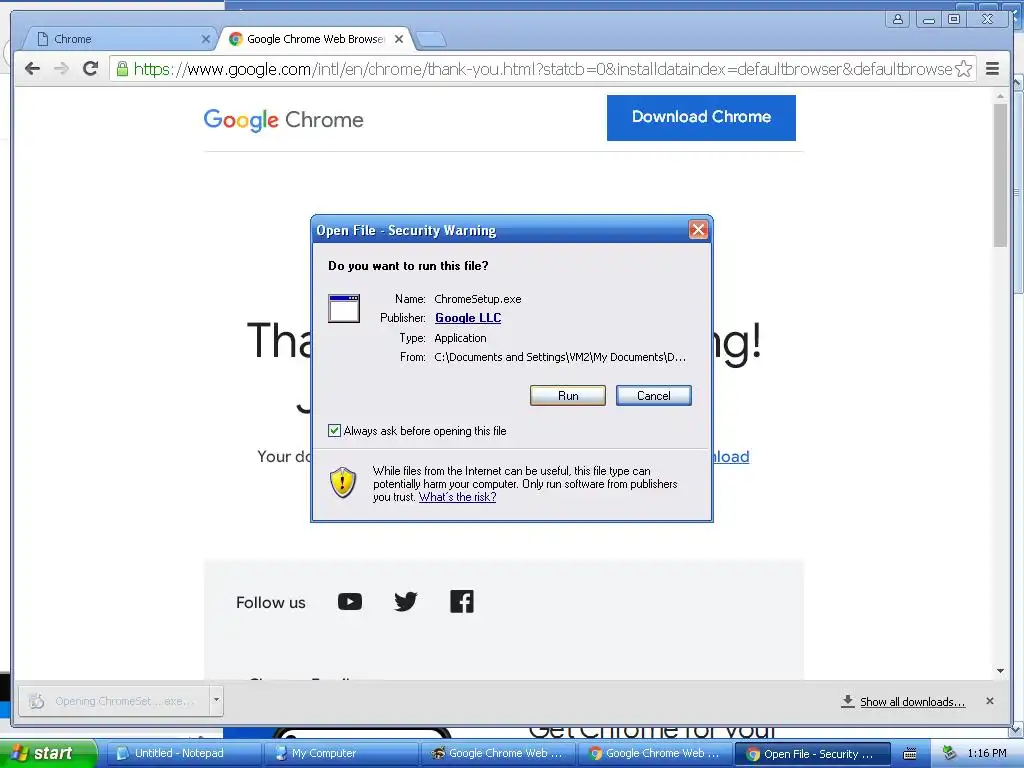This screenshot has height=768, width=1024.
Task: Click the Download Chrome button
Action: (x=701, y=118)
